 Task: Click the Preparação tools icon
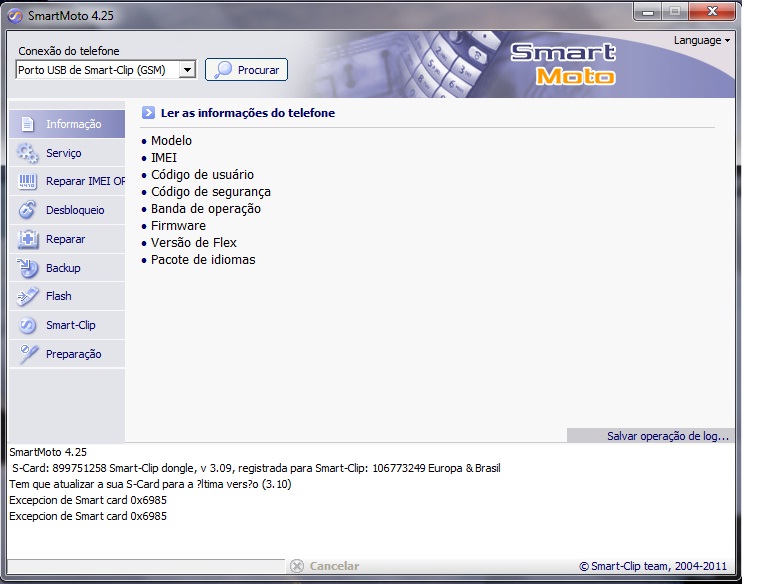point(28,354)
